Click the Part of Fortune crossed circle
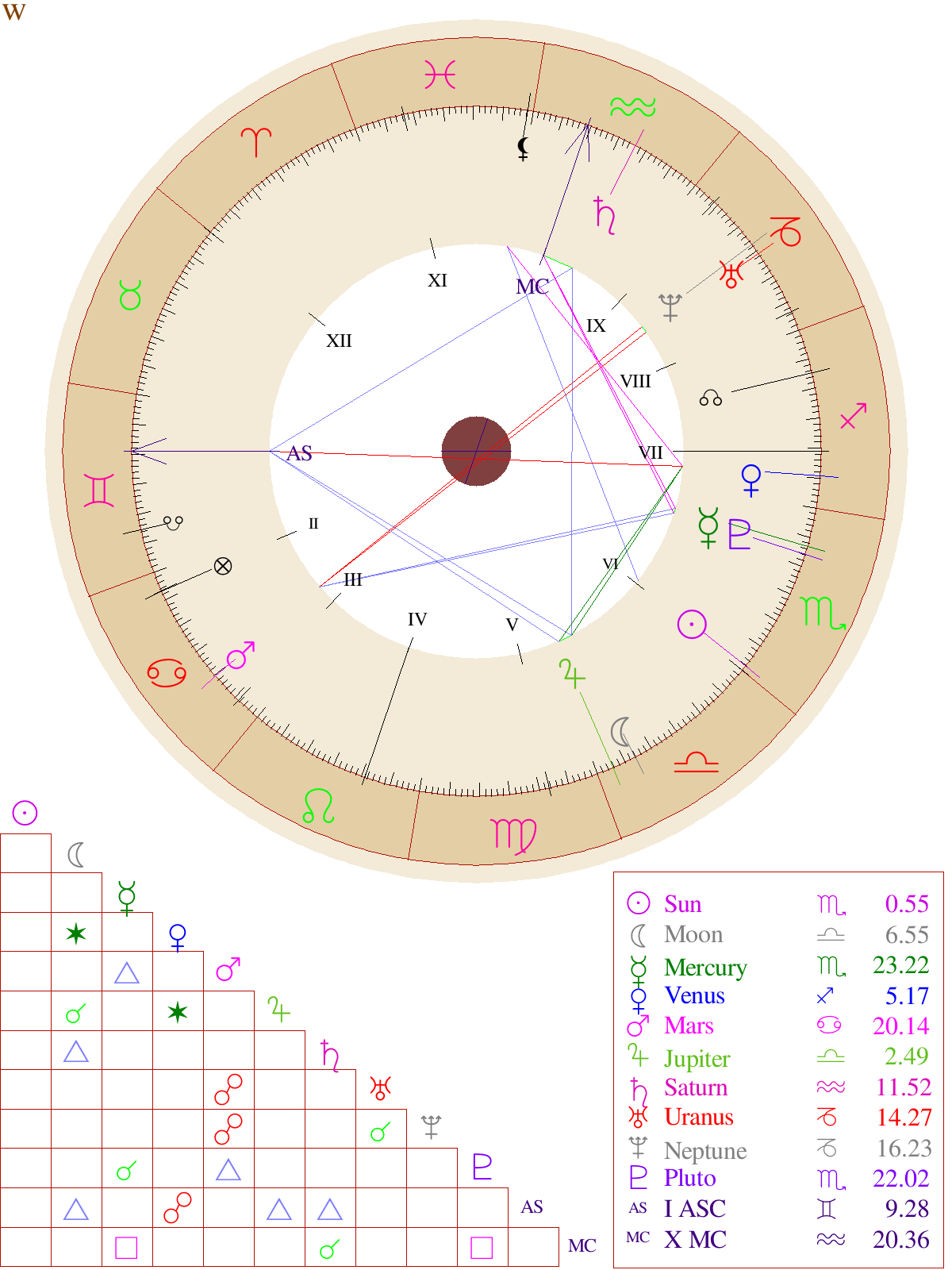The image size is (952, 1270). 223,566
